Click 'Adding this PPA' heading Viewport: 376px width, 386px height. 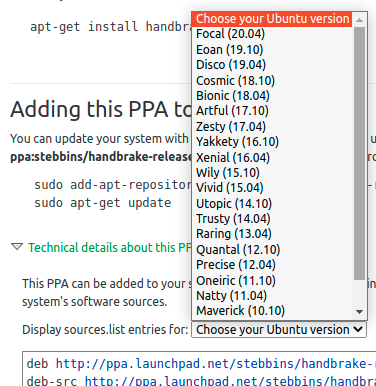[x=101, y=109]
